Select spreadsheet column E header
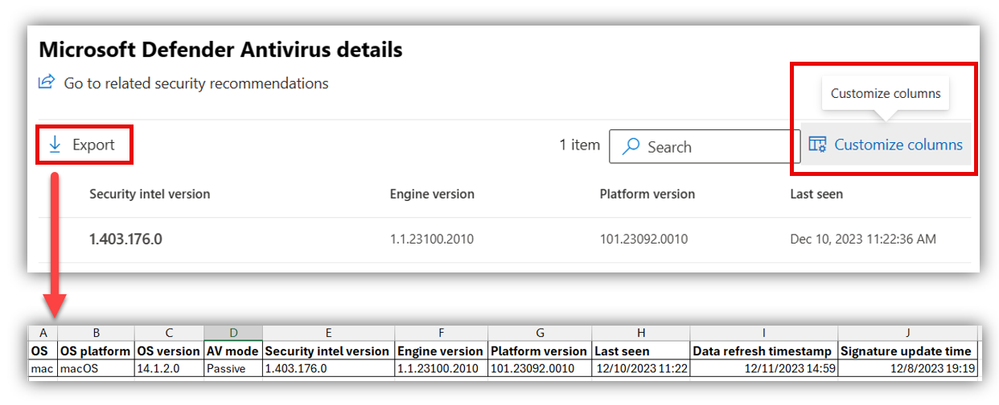This screenshot has width=999, height=405. pos(328,333)
